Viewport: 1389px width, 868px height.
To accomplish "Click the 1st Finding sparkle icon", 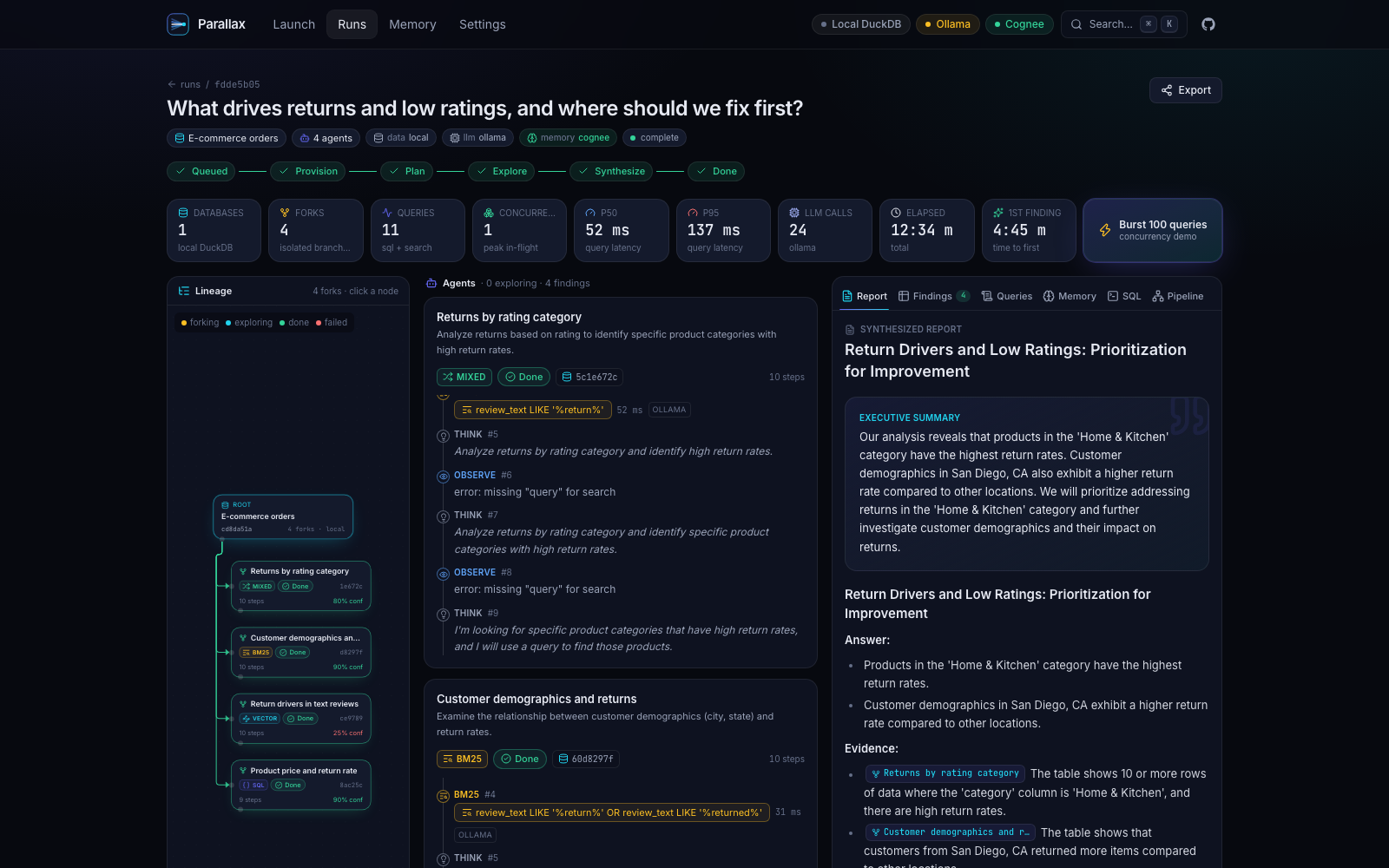I will click(x=998, y=213).
